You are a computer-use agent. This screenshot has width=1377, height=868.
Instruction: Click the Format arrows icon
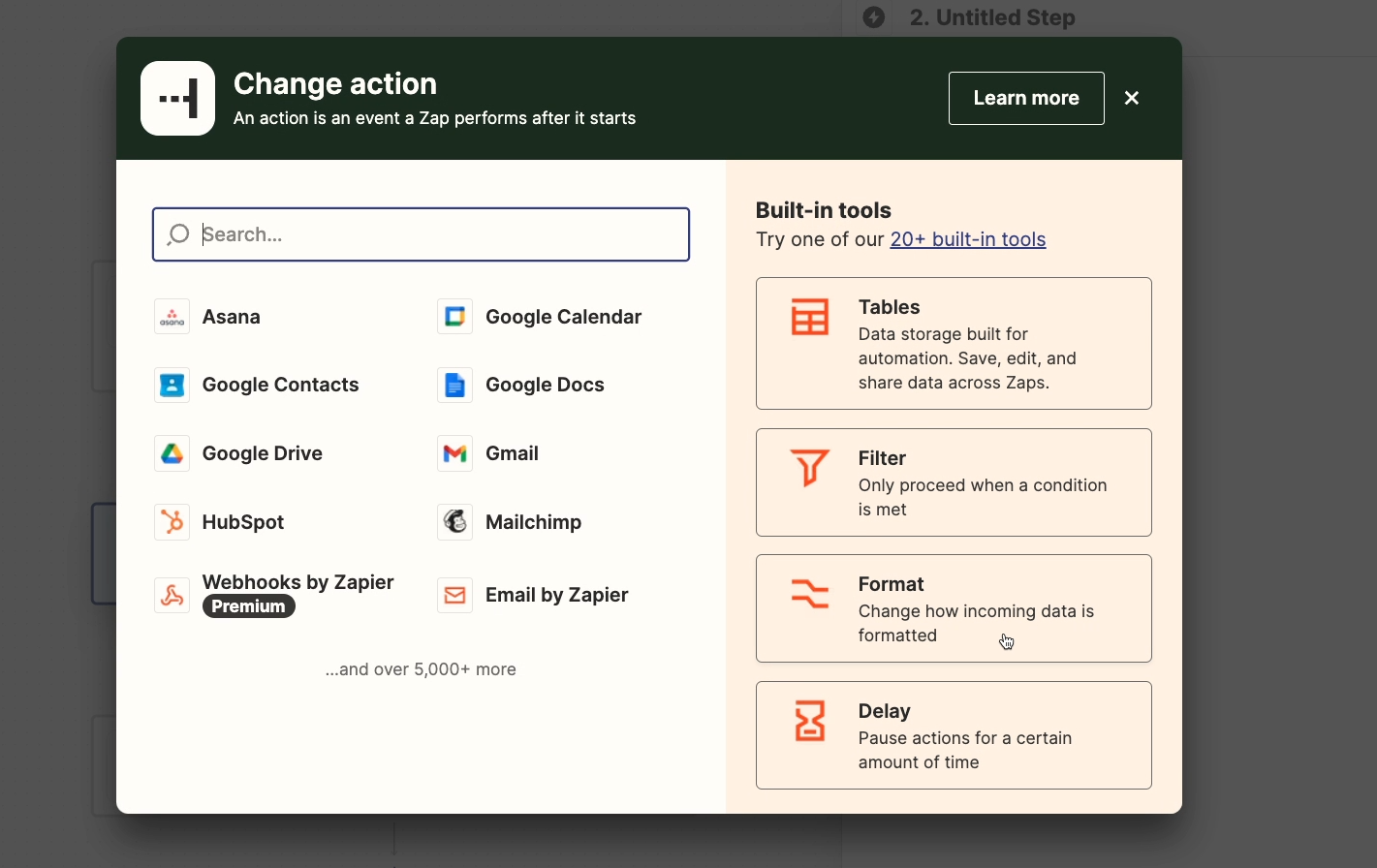point(810,594)
